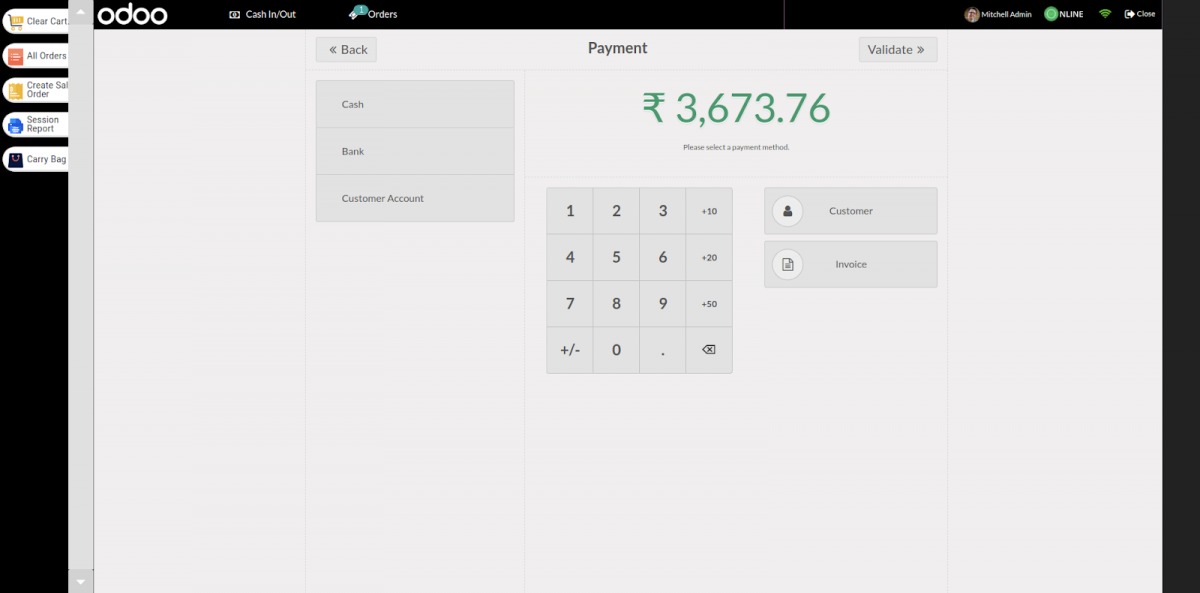Click the Wi-Fi connection status icon
1200x593 pixels.
tap(1105, 14)
